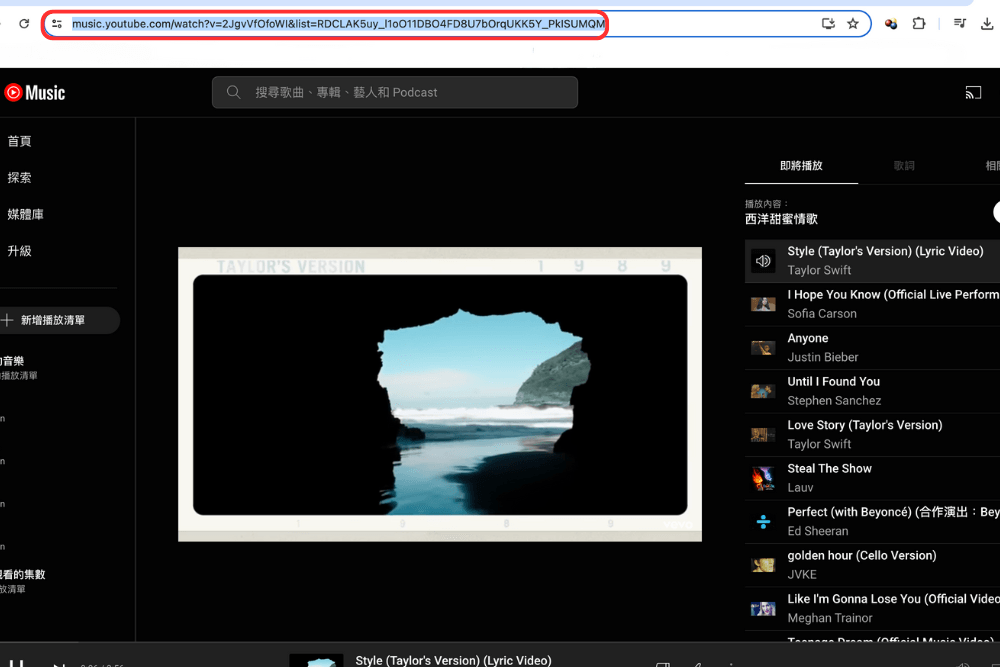
Task: Select queue title "Style (Taylor's Version) (Lyric Video)"
Action: click(x=885, y=251)
